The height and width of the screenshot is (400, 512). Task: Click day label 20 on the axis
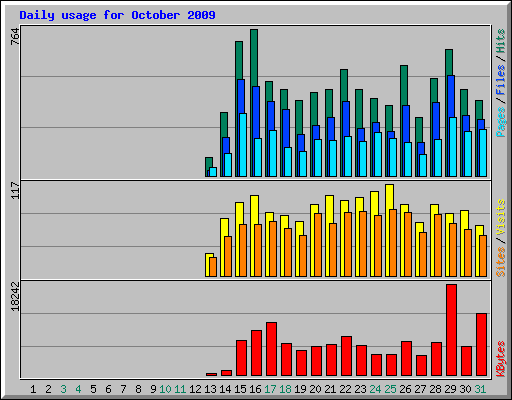pyautogui.click(x=315, y=389)
